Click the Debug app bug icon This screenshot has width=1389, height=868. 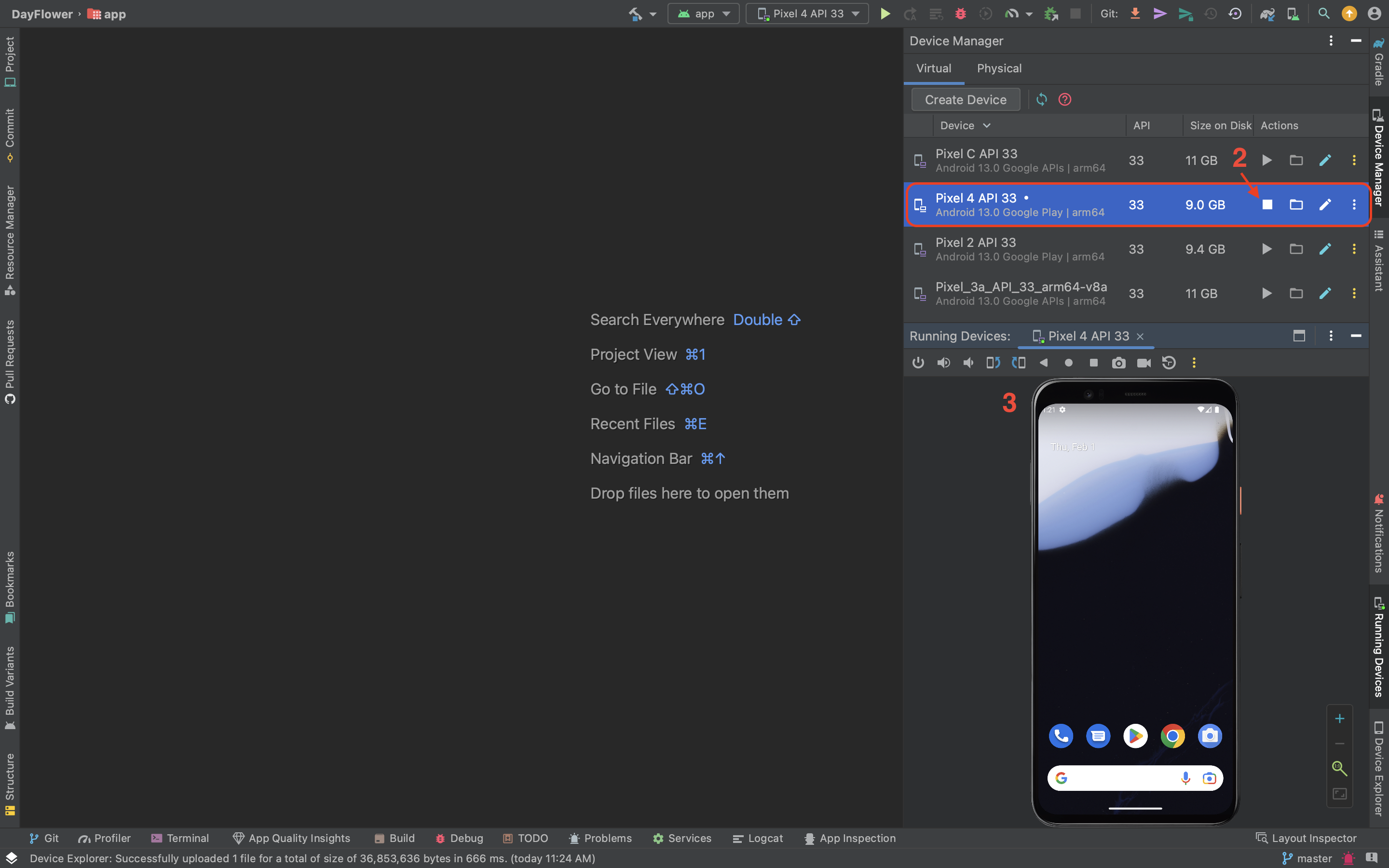(960, 14)
